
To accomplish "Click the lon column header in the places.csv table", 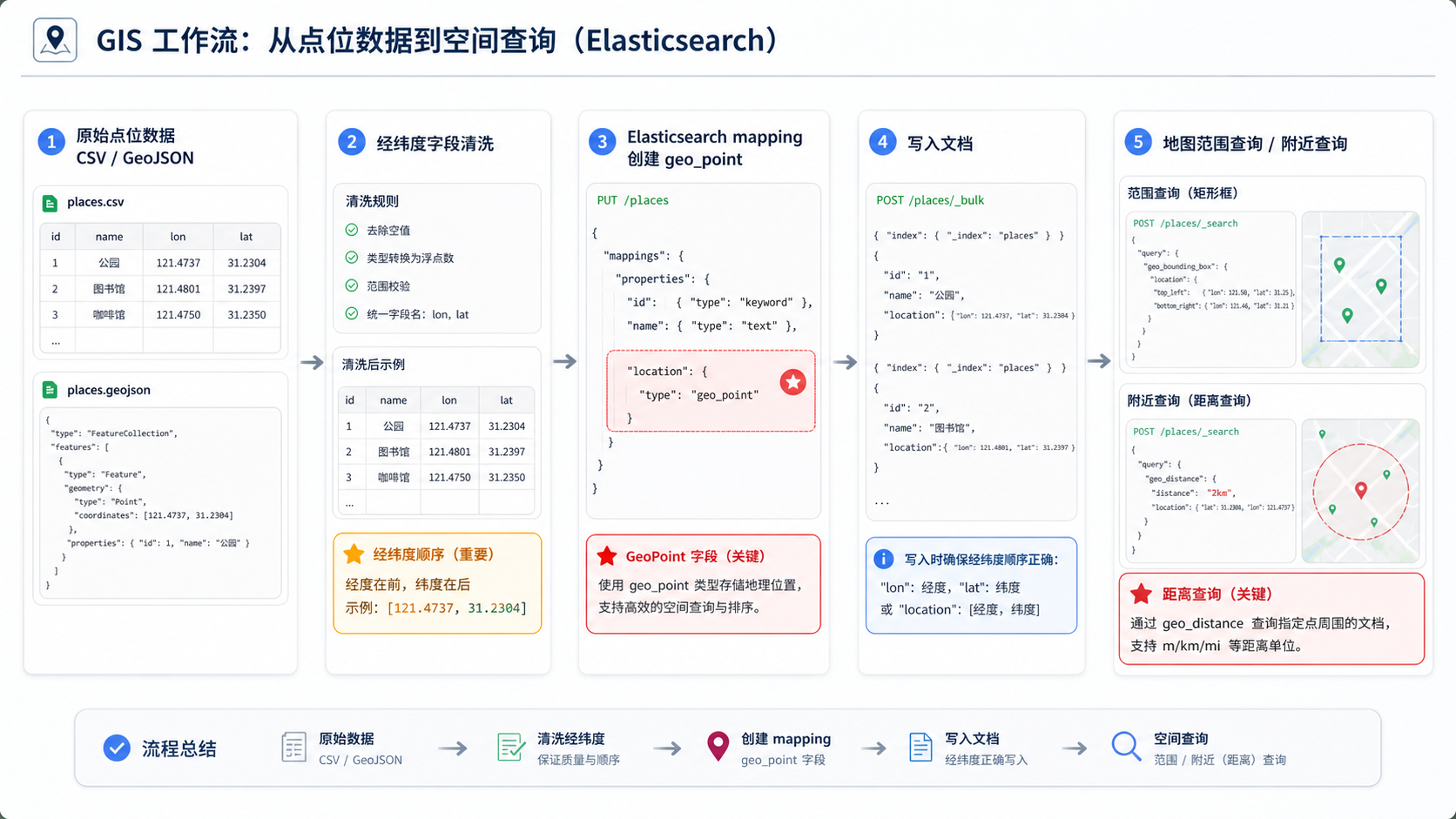I will (178, 237).
